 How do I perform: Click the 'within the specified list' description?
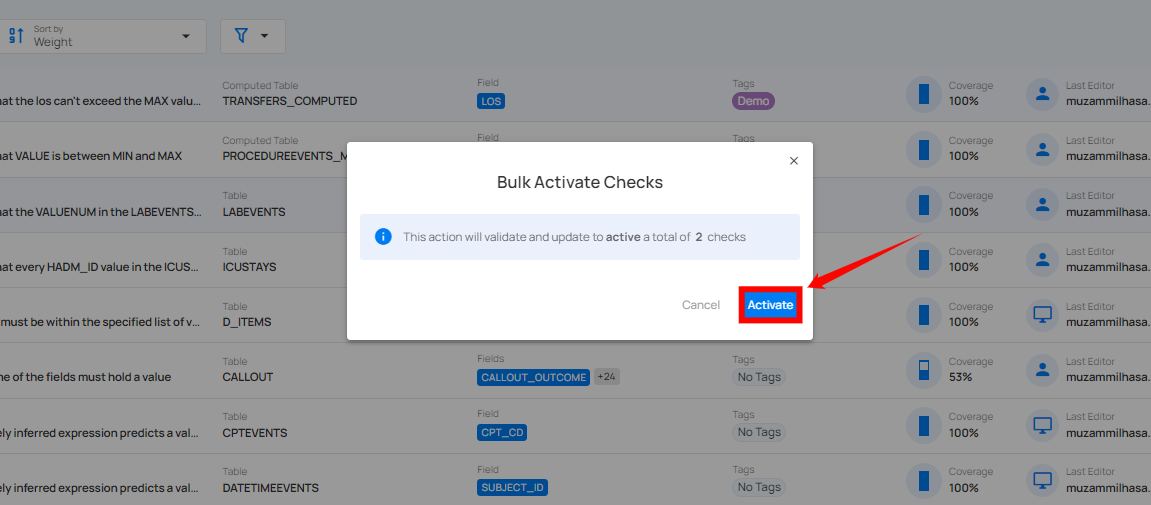pos(101,322)
